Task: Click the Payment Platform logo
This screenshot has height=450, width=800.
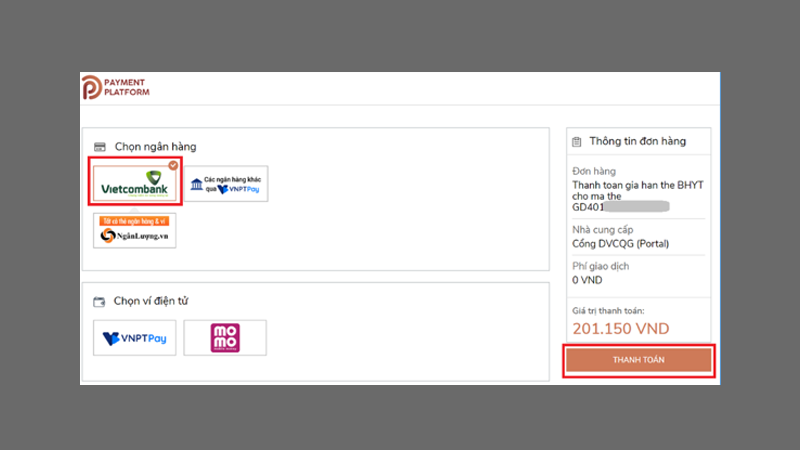Action: click(116, 87)
